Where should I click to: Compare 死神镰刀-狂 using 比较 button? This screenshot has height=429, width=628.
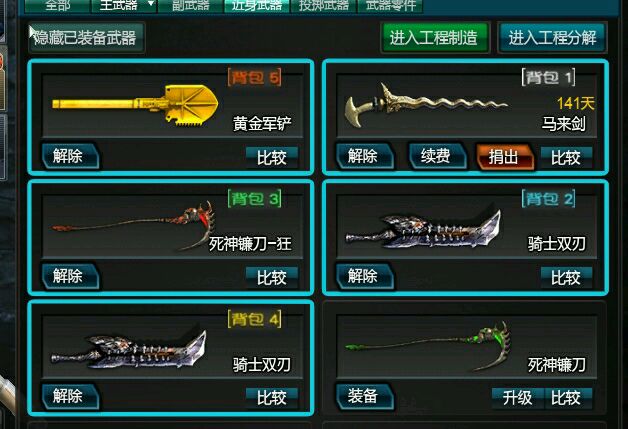tap(272, 277)
